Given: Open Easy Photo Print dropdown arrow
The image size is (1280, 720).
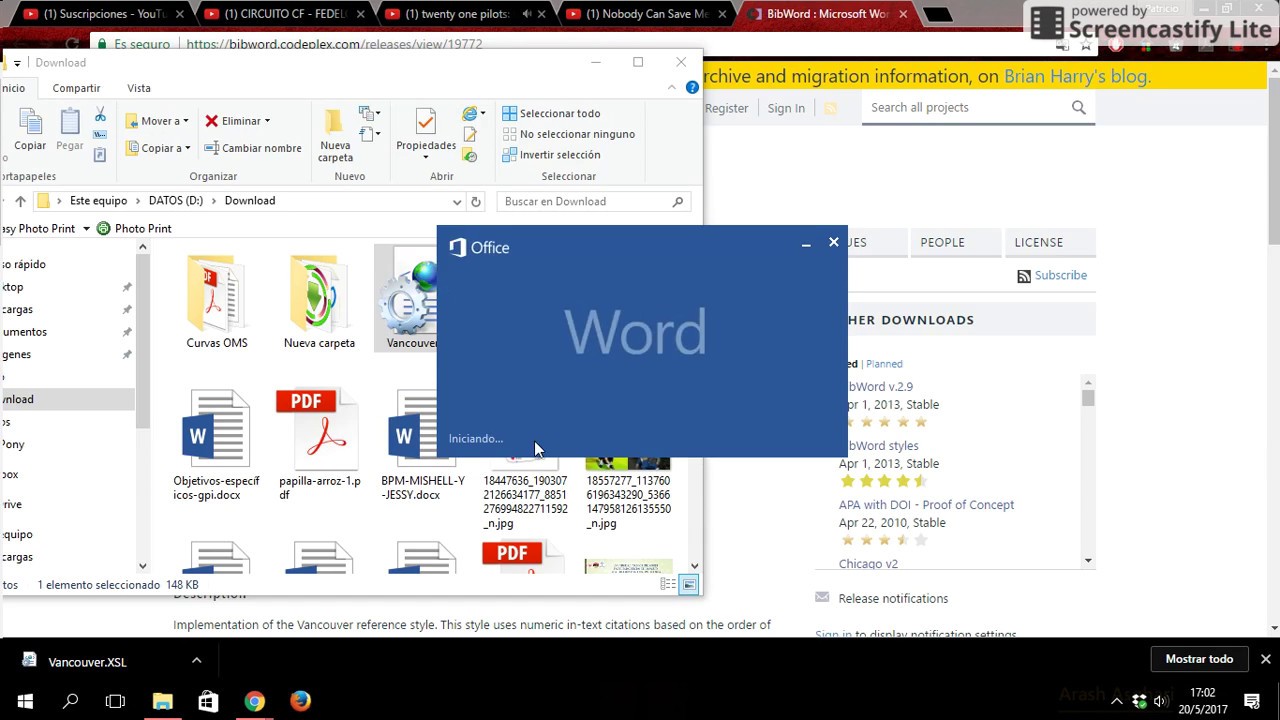Looking at the screenshot, I should click(86, 228).
